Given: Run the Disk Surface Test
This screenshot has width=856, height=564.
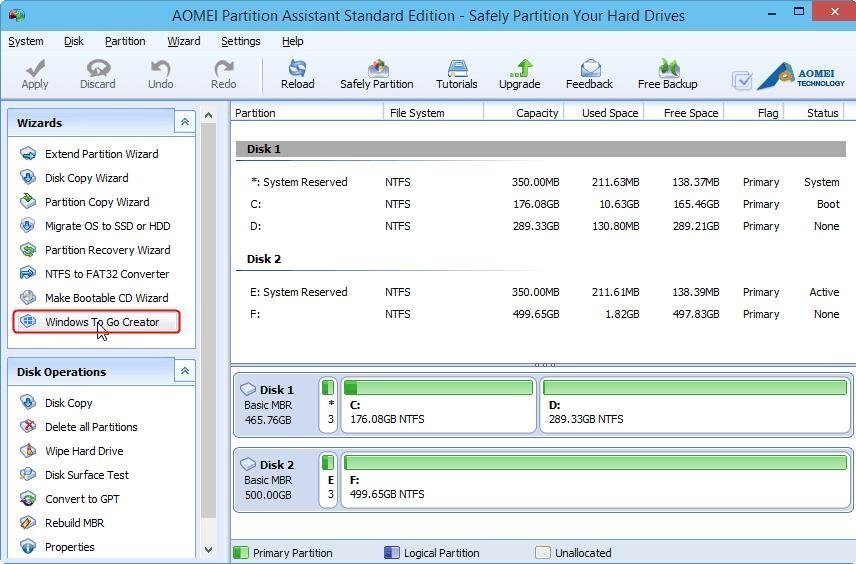Looking at the screenshot, I should coord(76,475).
